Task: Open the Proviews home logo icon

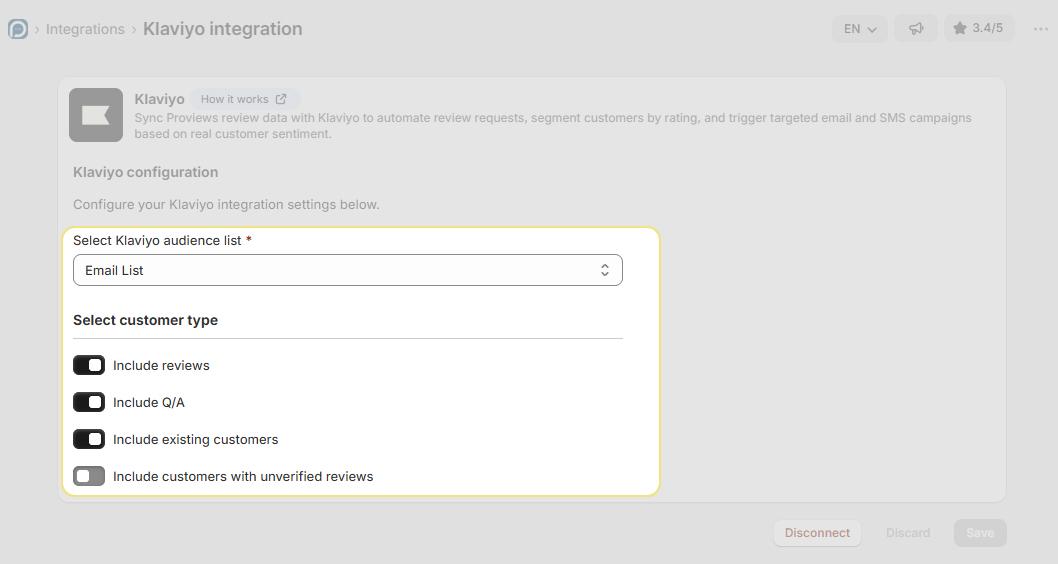Action: 18,29
